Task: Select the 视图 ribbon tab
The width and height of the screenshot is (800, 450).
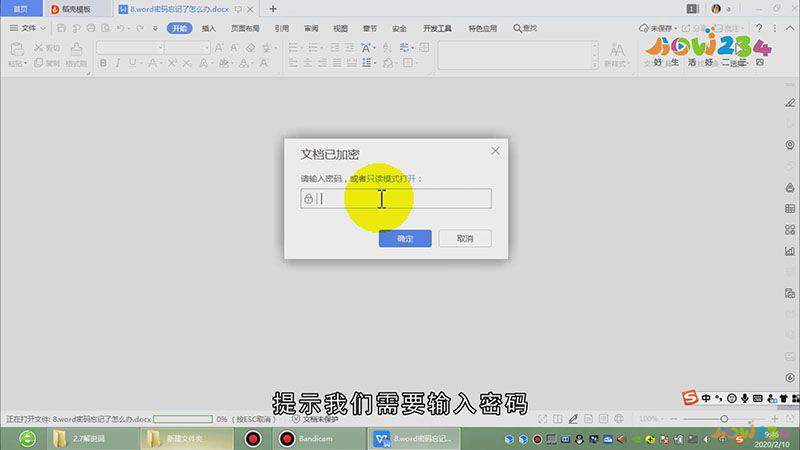Action: pos(340,28)
